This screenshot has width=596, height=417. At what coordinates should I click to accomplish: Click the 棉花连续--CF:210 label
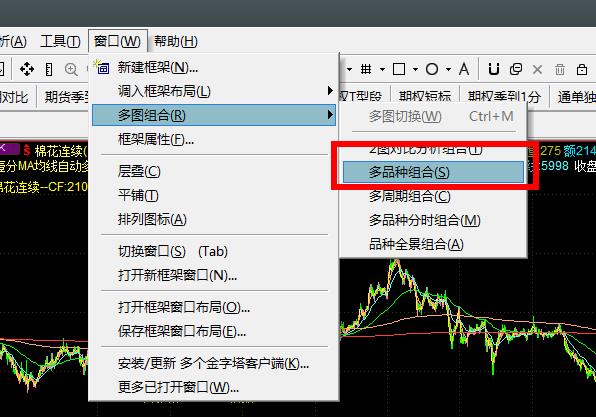[43, 187]
